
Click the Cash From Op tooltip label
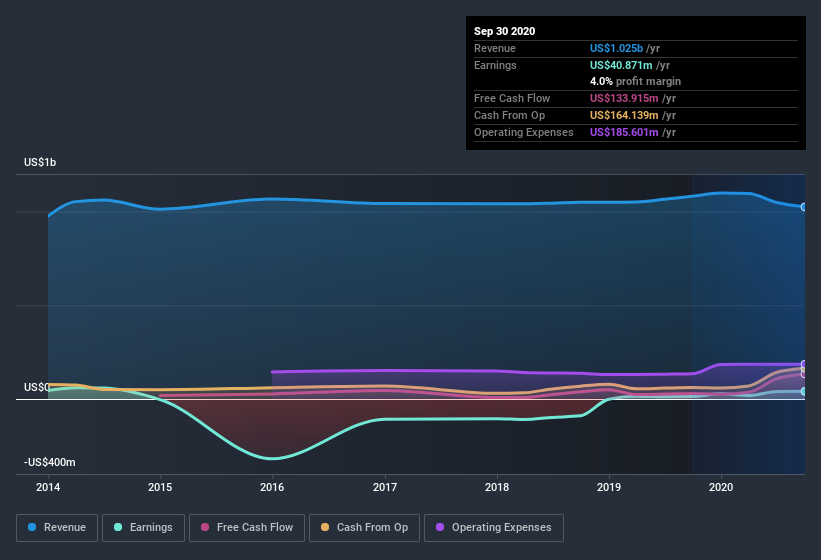[509, 115]
